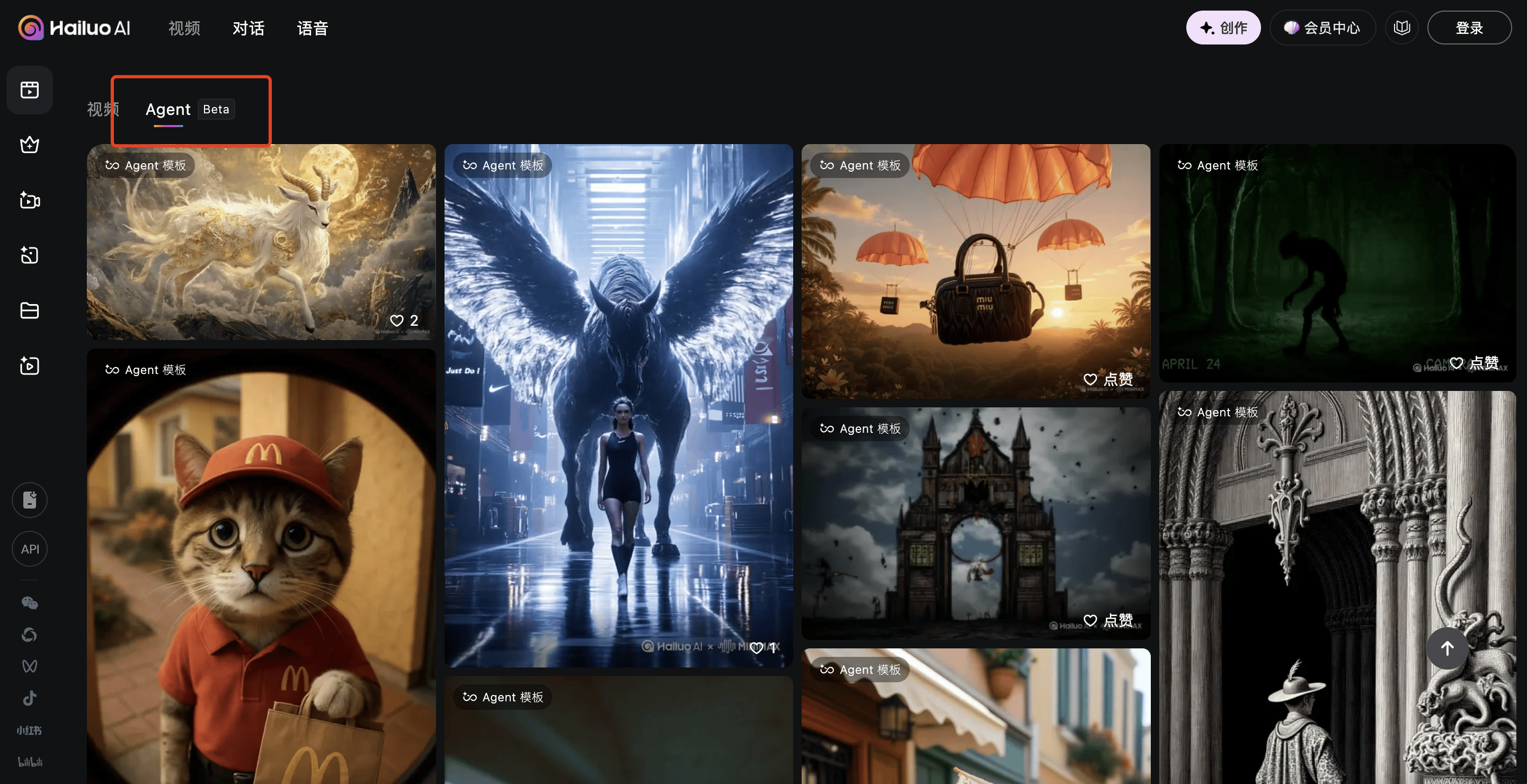Open the gothic gate template thumbnail

(x=976, y=523)
